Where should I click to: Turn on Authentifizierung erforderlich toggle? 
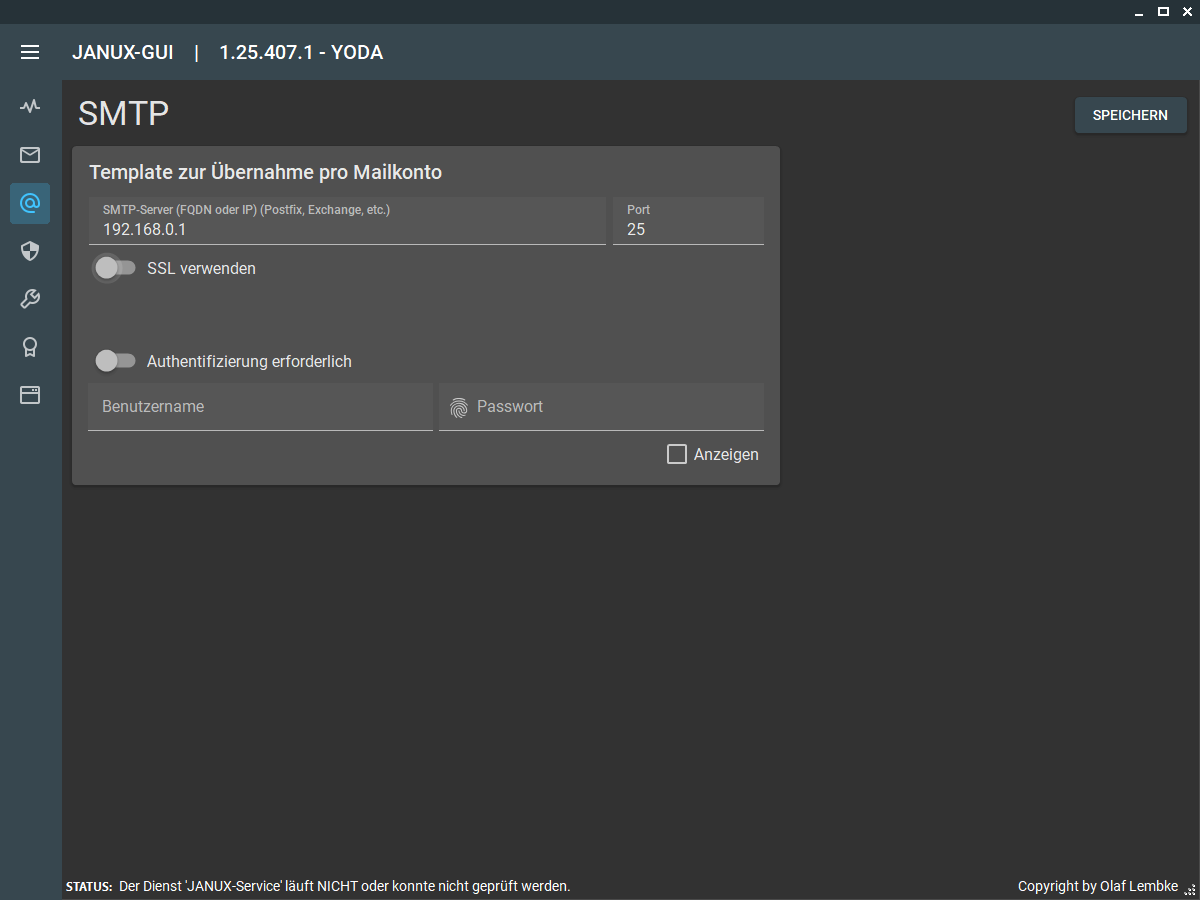[x=115, y=361]
